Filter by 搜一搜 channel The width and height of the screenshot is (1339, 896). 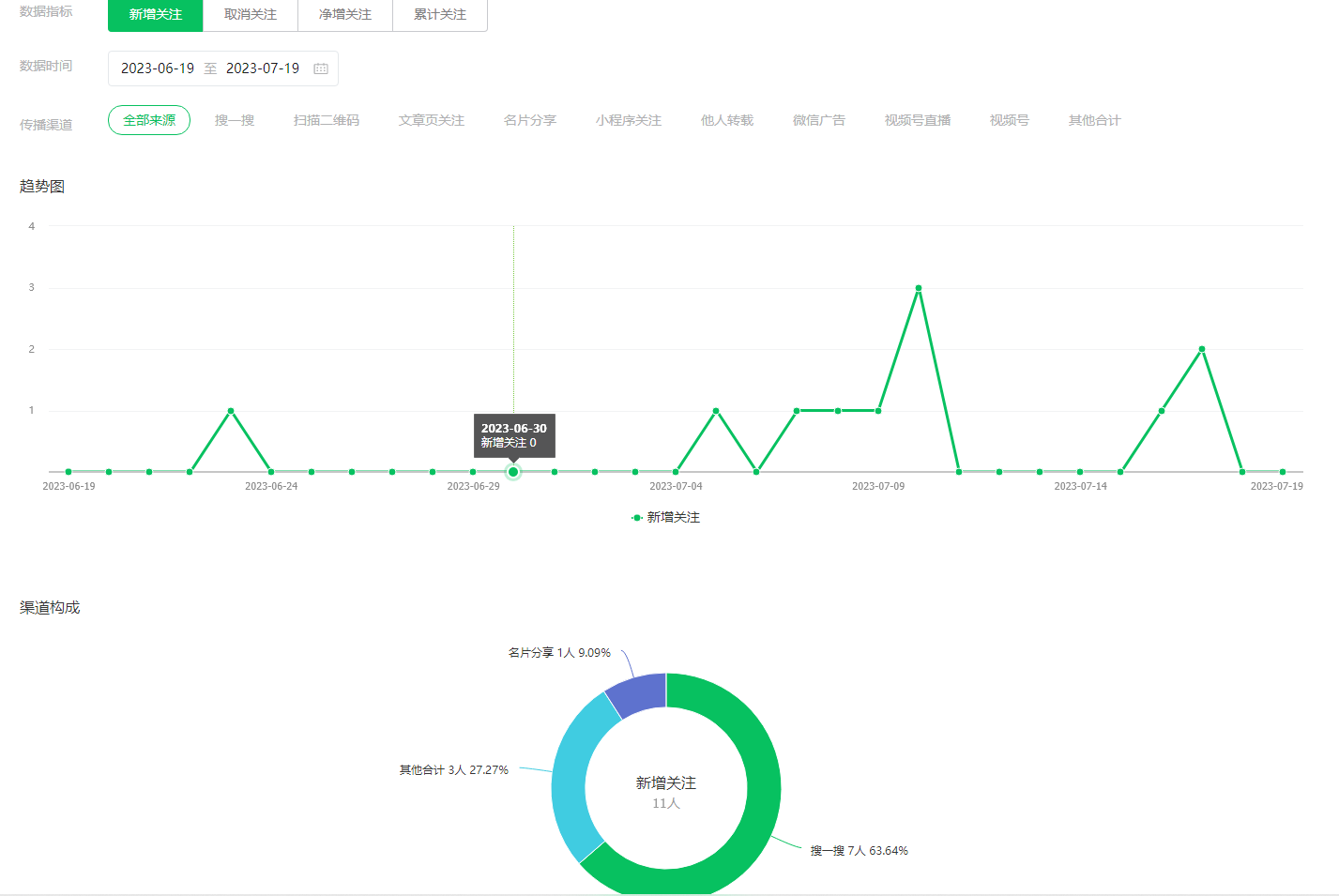235,120
